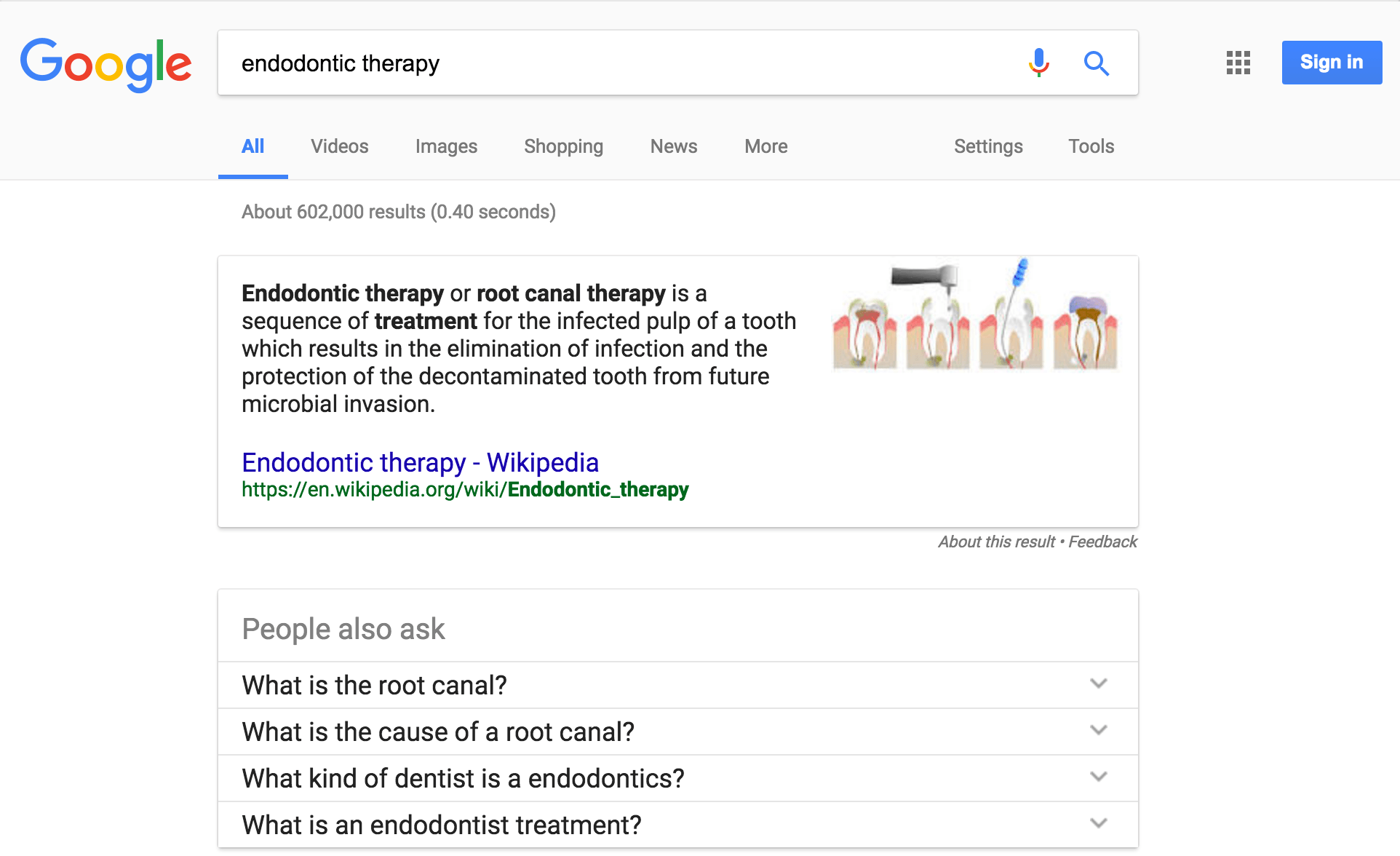The image size is (1400, 856).
Task: Open the Settings menu
Action: point(988,146)
